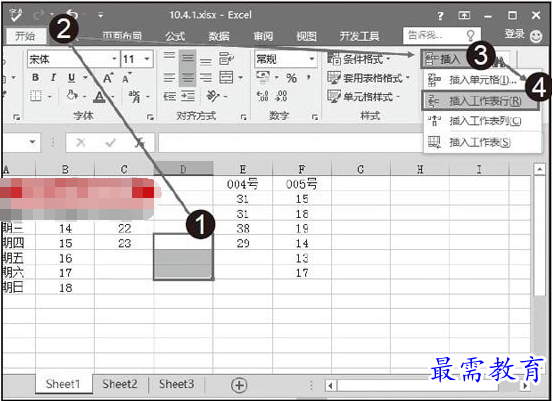Switch to the 审阅 ribbon tab

click(263, 36)
